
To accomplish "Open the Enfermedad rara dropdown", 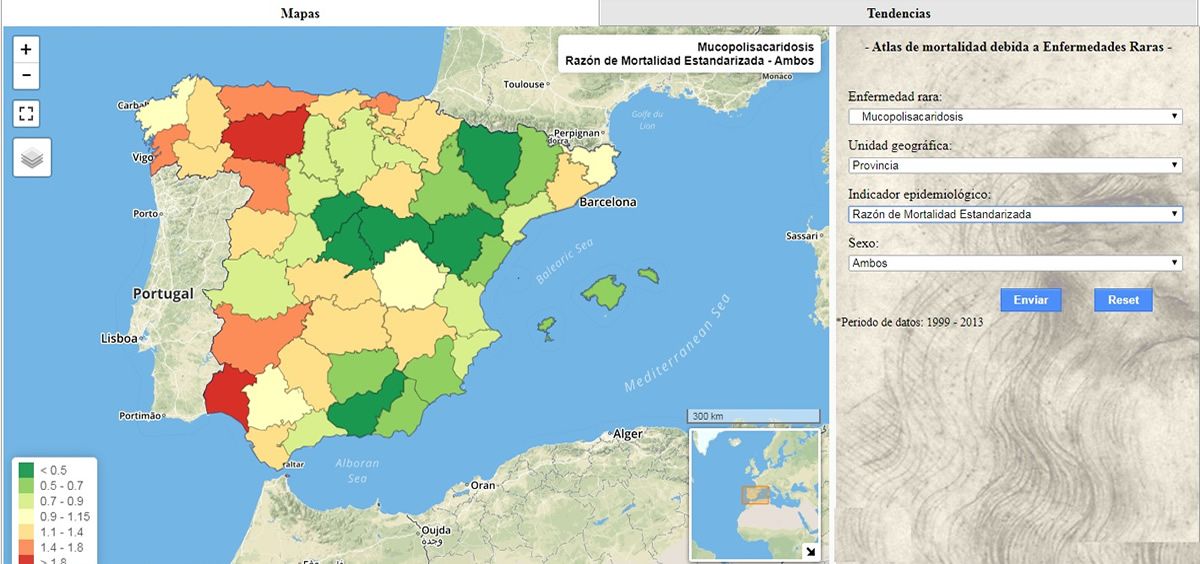I will click(1015, 117).
